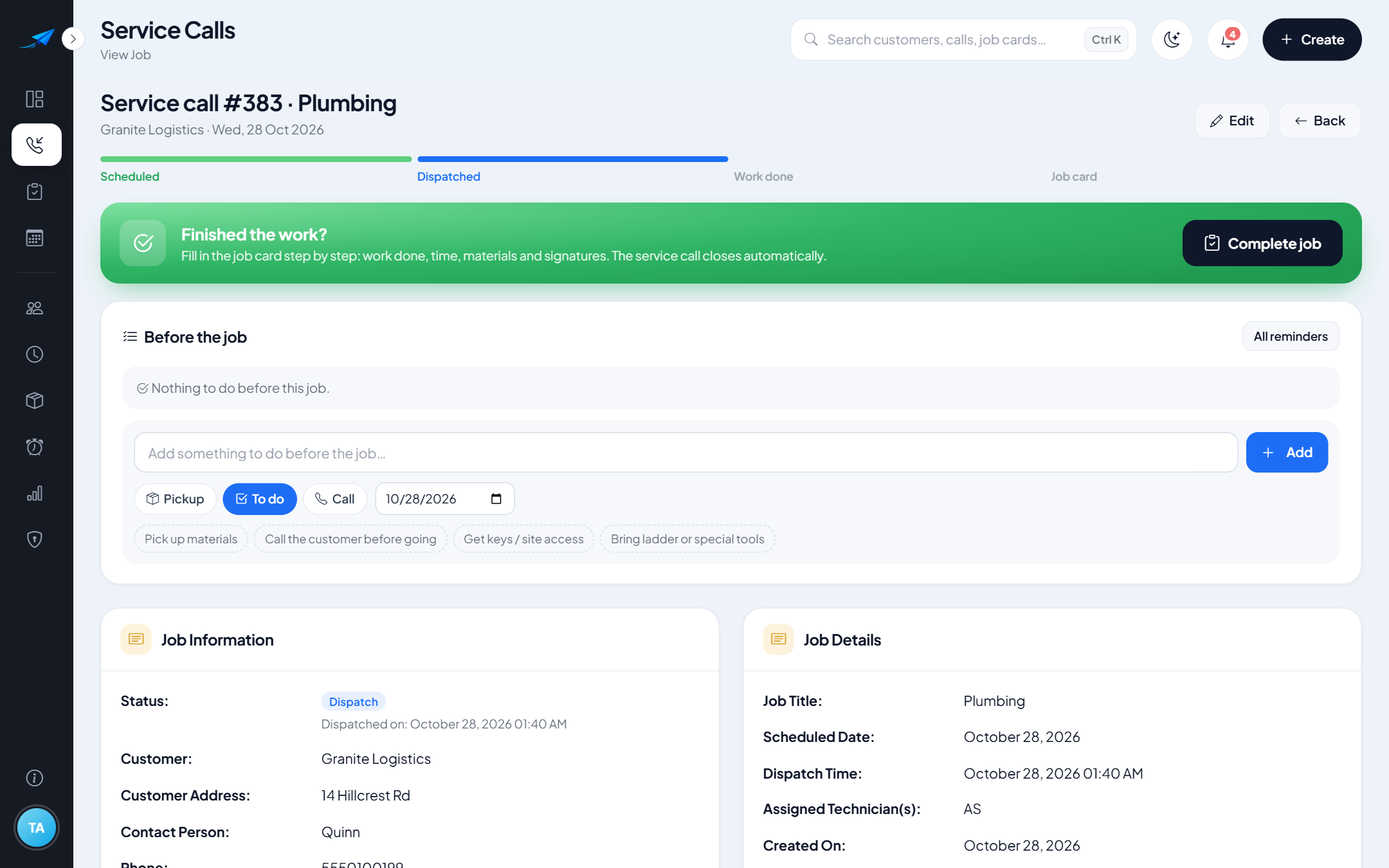The image size is (1389, 868).
Task: Open the dashboard layout icon in sidebar
Action: click(x=35, y=98)
